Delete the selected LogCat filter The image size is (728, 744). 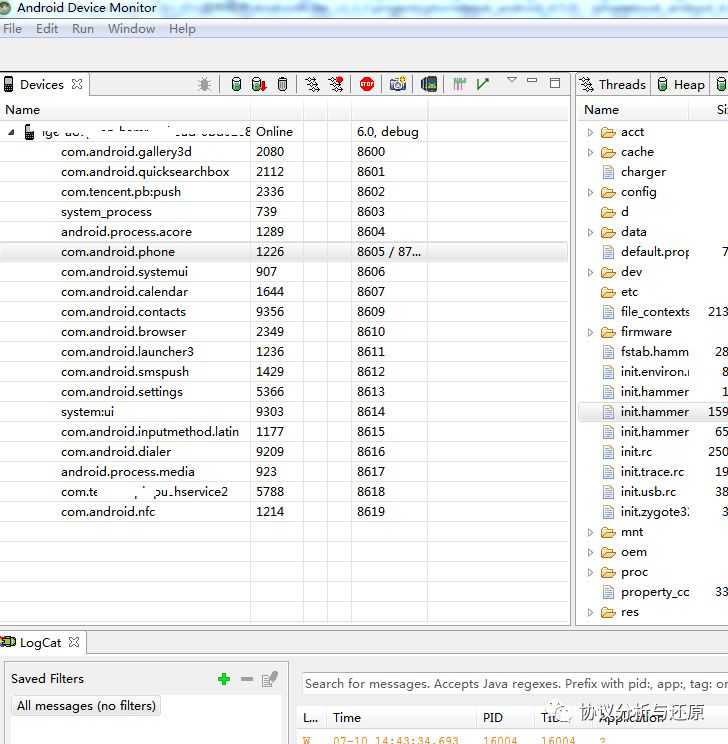[x=247, y=679]
